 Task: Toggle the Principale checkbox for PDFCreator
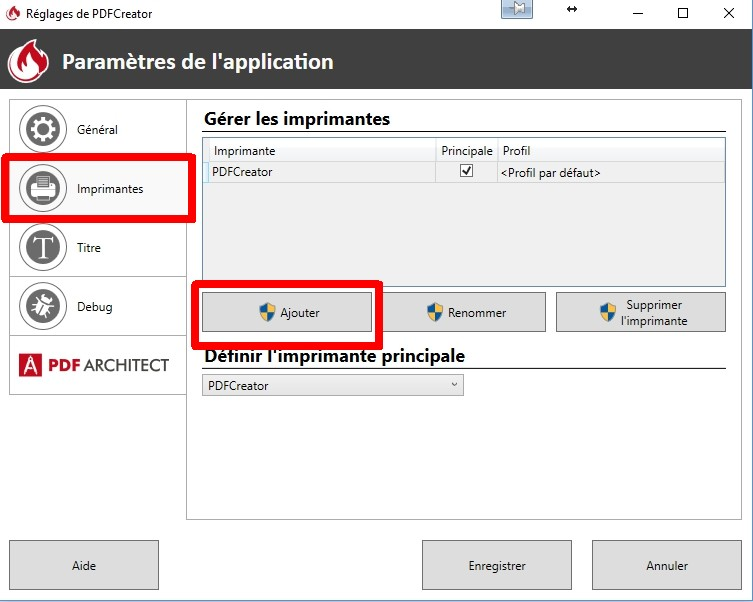pos(466,171)
